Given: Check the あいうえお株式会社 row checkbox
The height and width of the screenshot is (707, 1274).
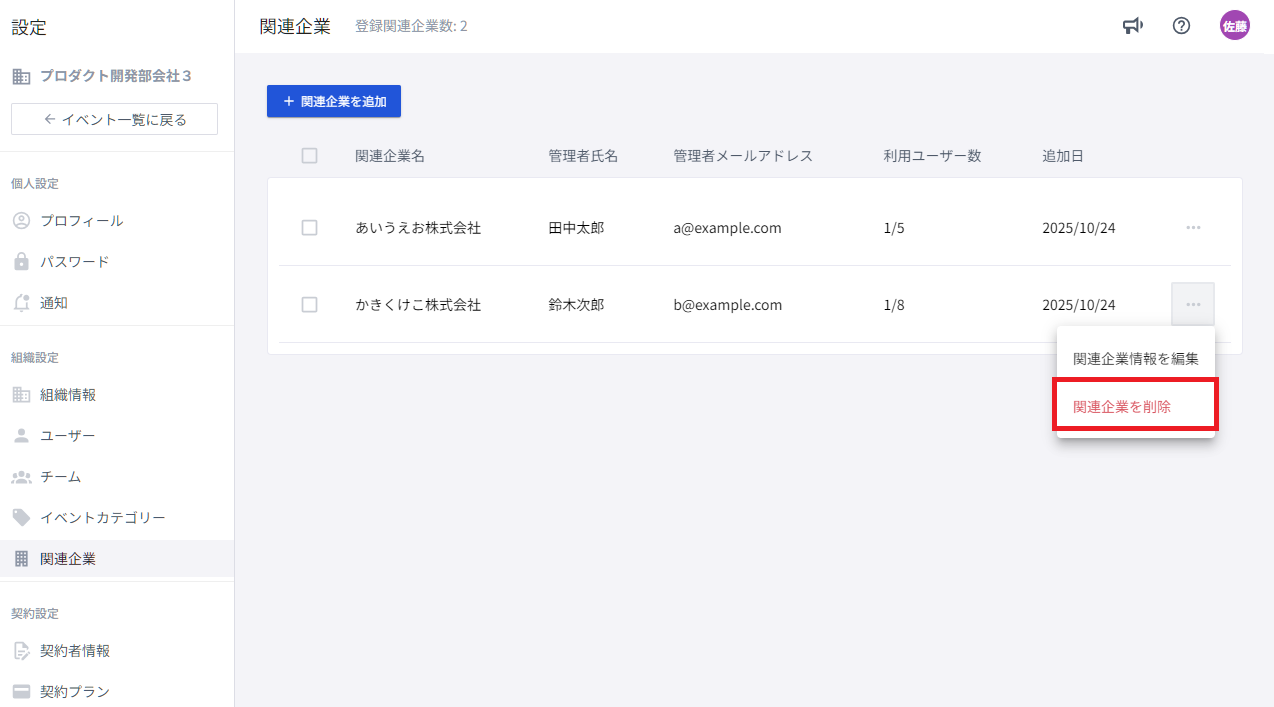Looking at the screenshot, I should [309, 228].
